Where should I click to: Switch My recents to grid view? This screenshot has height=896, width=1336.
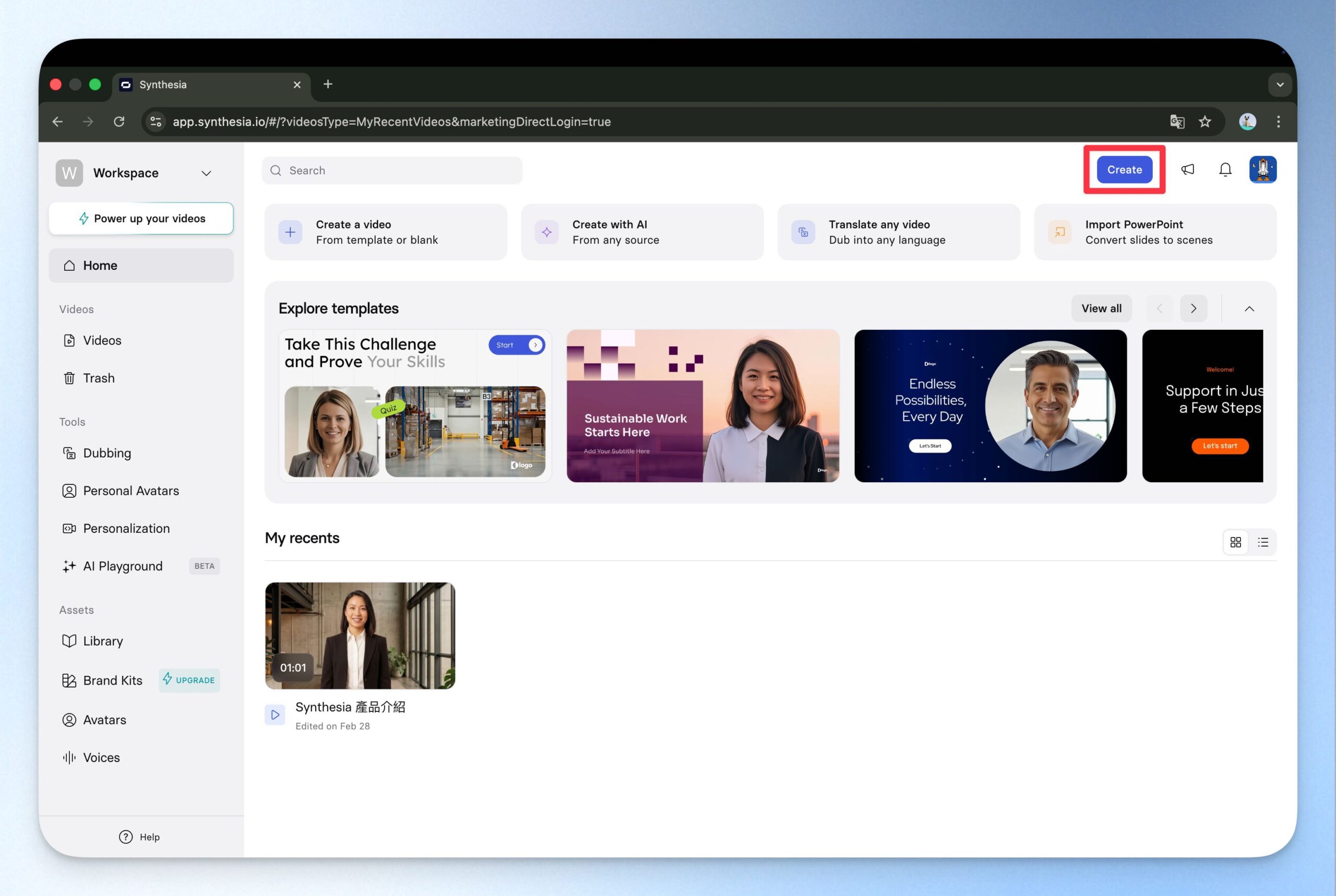[x=1235, y=542]
